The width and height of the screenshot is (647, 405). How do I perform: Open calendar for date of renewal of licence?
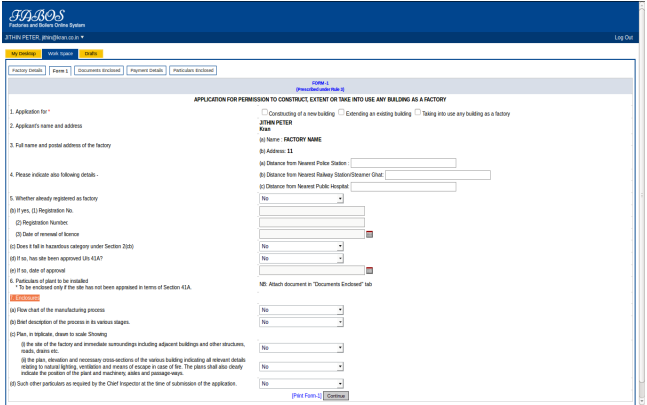[x=369, y=234]
